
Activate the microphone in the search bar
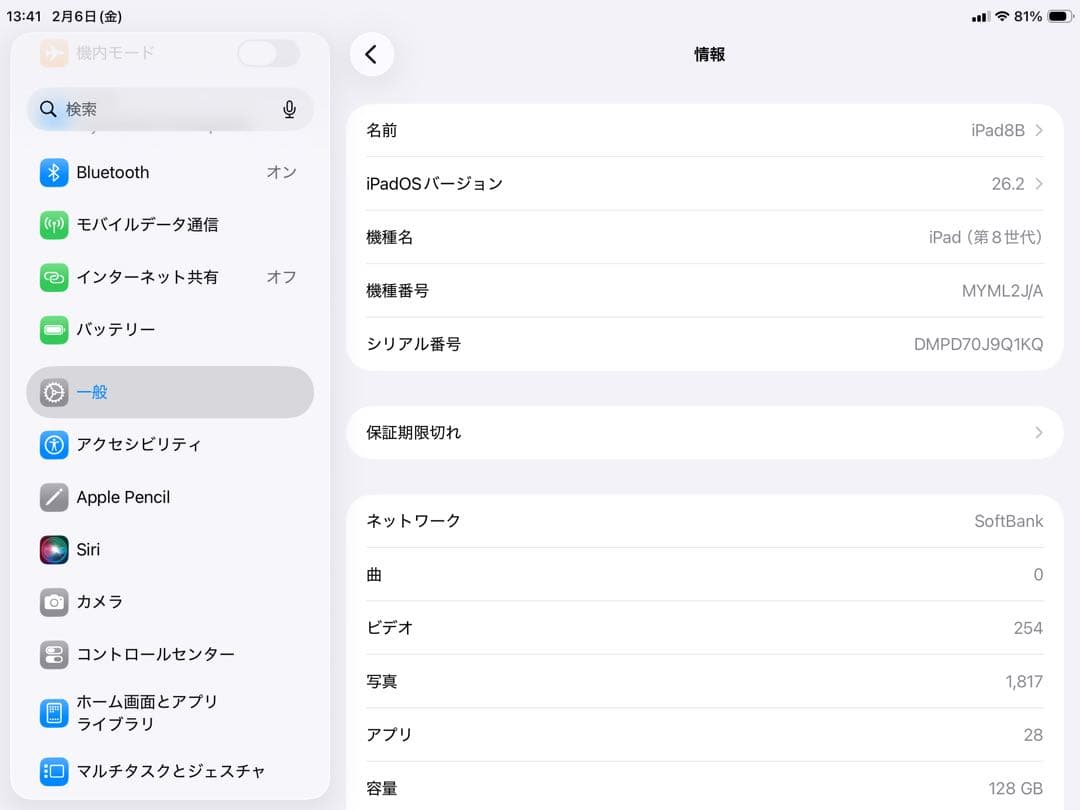click(289, 109)
